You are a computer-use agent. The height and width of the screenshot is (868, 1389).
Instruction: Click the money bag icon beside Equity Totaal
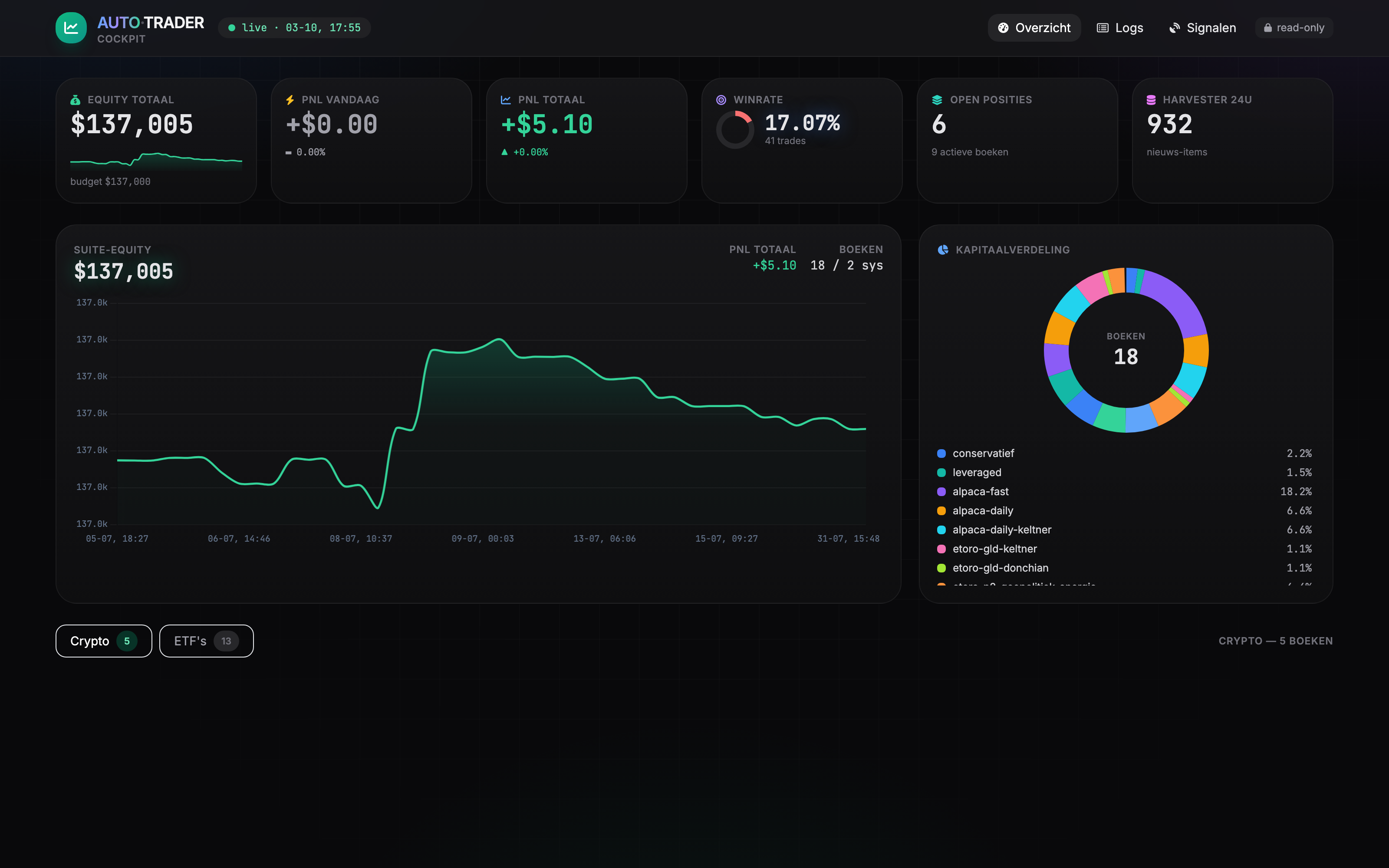pyautogui.click(x=75, y=100)
